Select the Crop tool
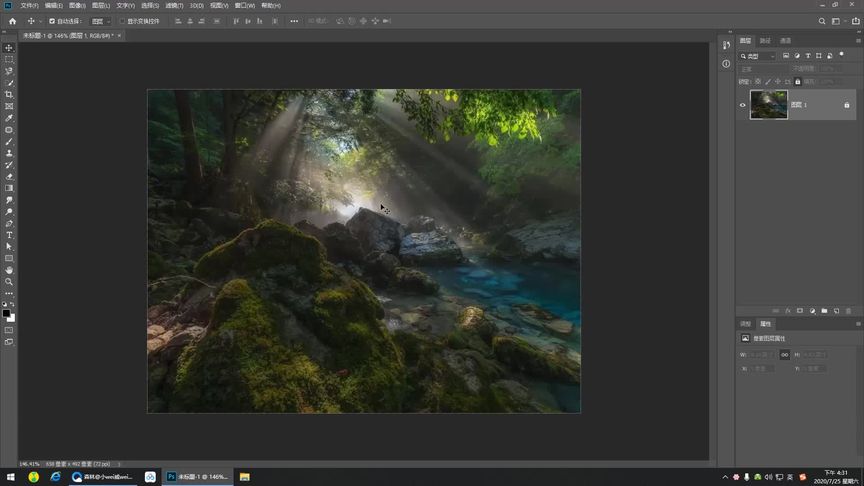 (x=9, y=94)
